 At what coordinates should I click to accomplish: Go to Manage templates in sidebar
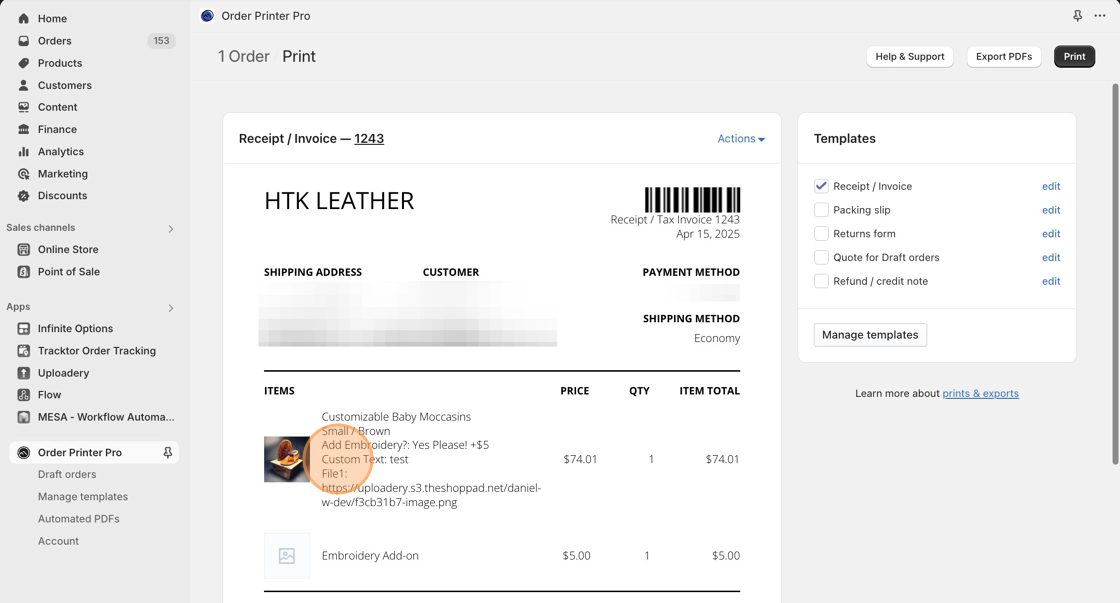[x=83, y=497]
